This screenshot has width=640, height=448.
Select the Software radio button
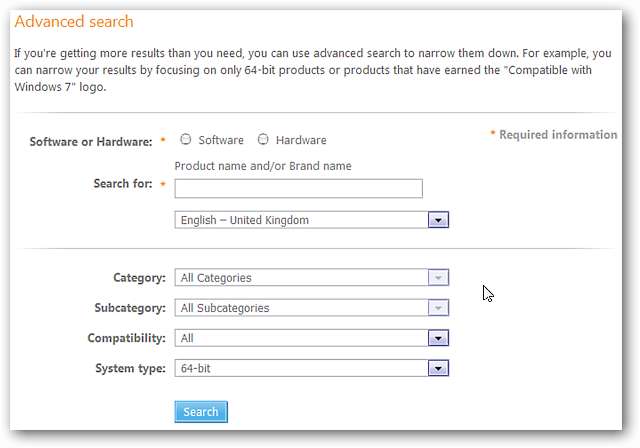(186, 140)
